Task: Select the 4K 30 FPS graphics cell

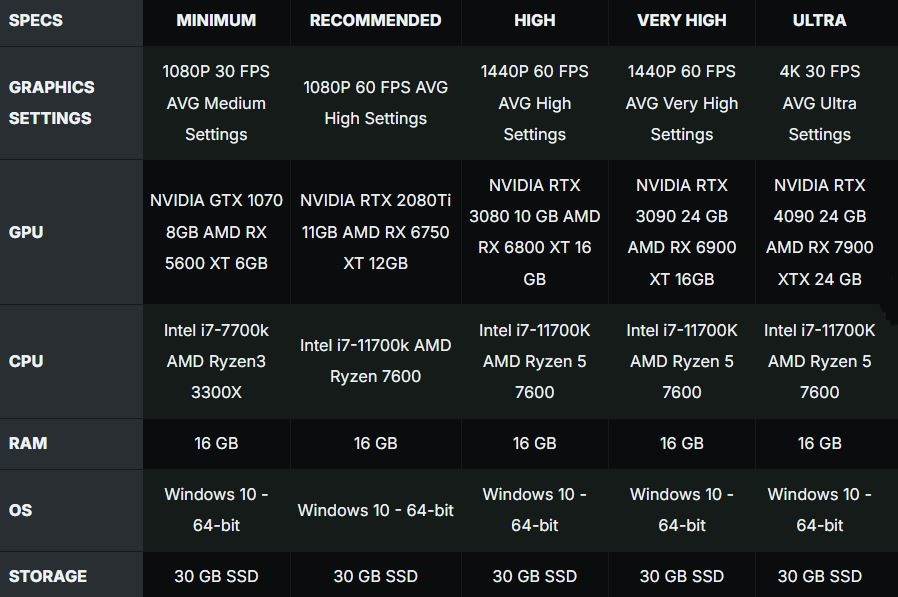Action: (819, 102)
